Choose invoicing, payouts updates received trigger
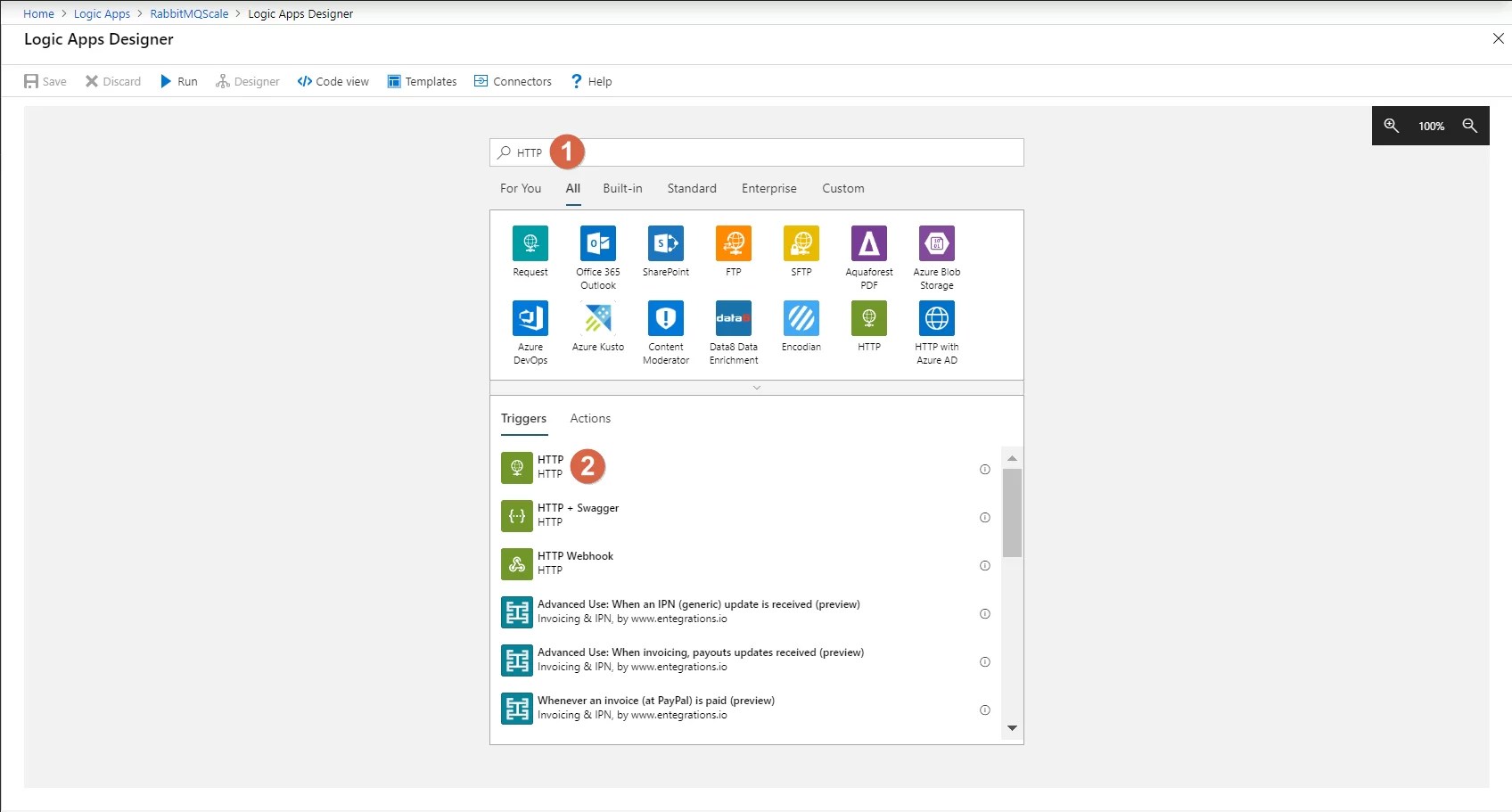This screenshot has height=812, width=1512. pyautogui.click(x=745, y=660)
